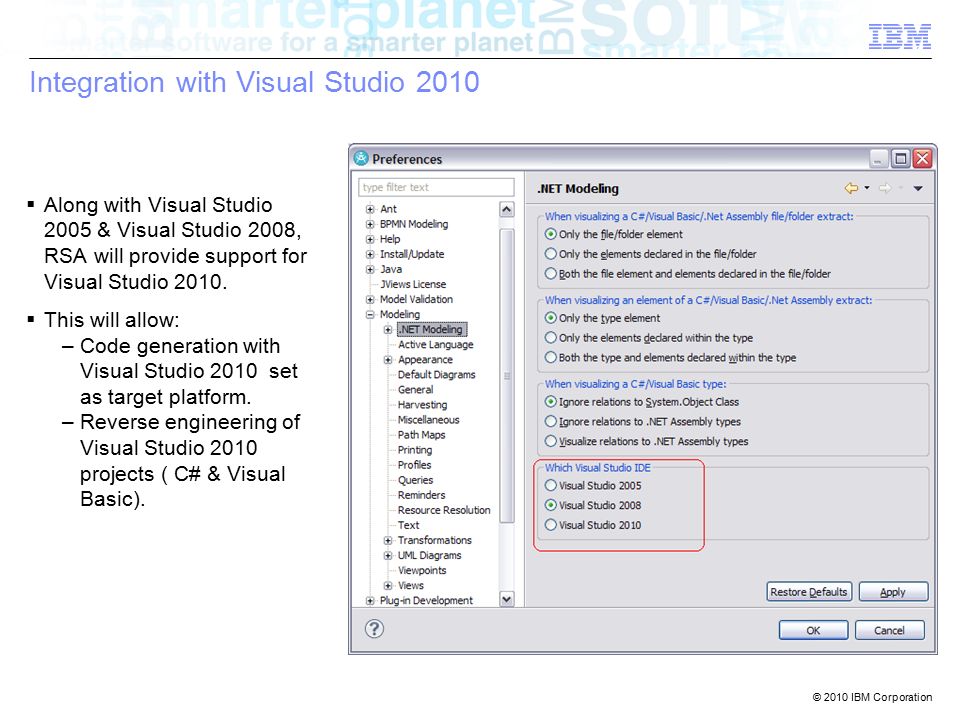Open the view menu triangle in Preferences header
The height and width of the screenshot is (720, 960).
tap(918, 189)
